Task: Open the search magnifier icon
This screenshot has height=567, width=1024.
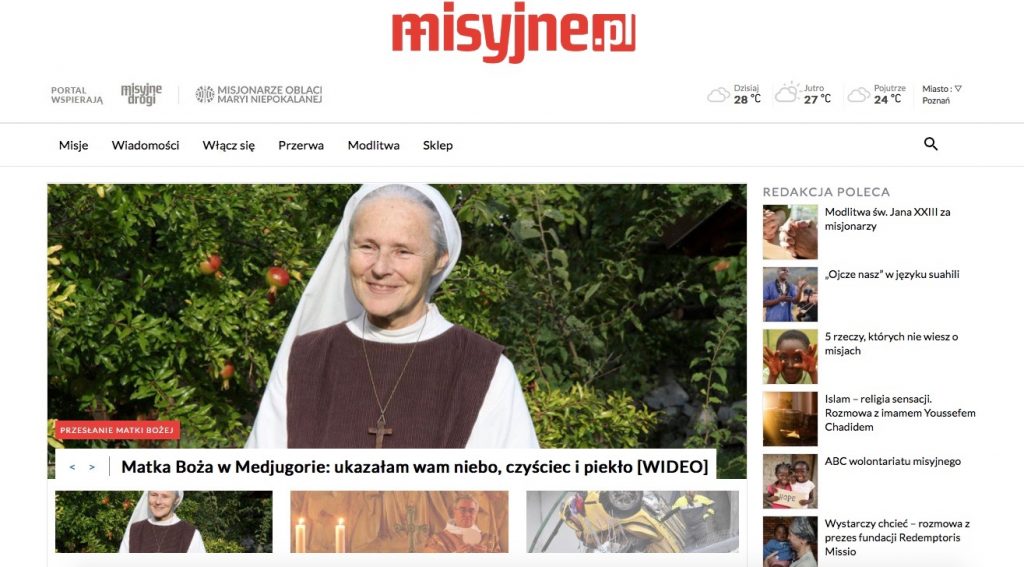Action: click(931, 144)
